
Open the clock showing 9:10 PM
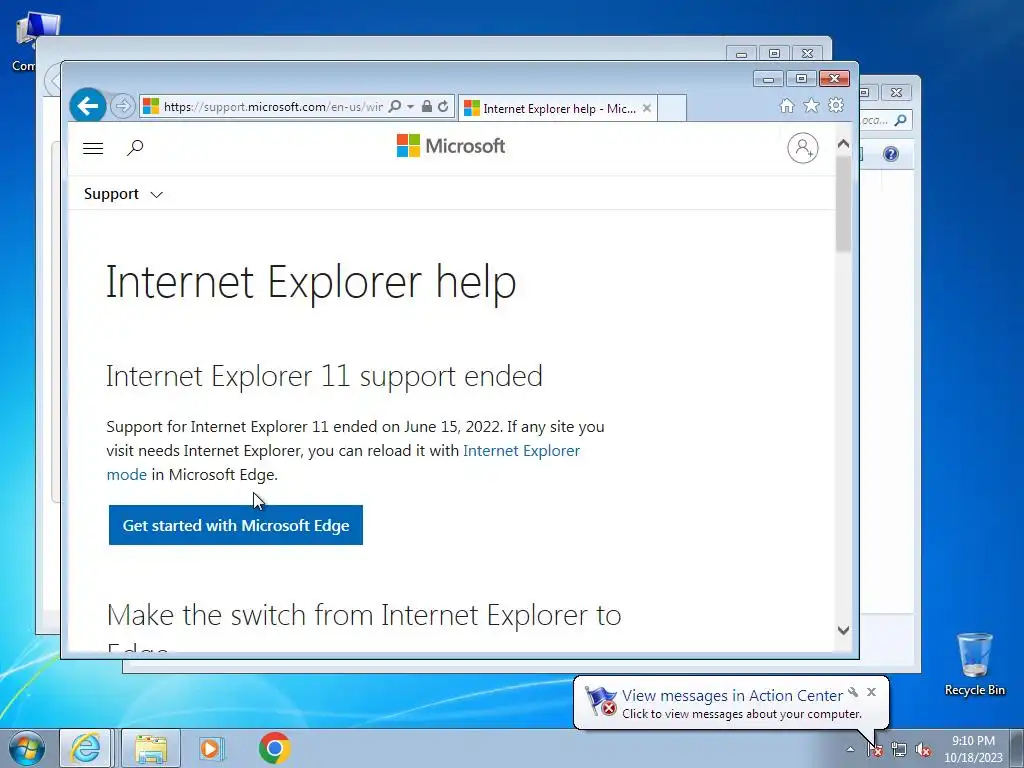[x=973, y=749]
